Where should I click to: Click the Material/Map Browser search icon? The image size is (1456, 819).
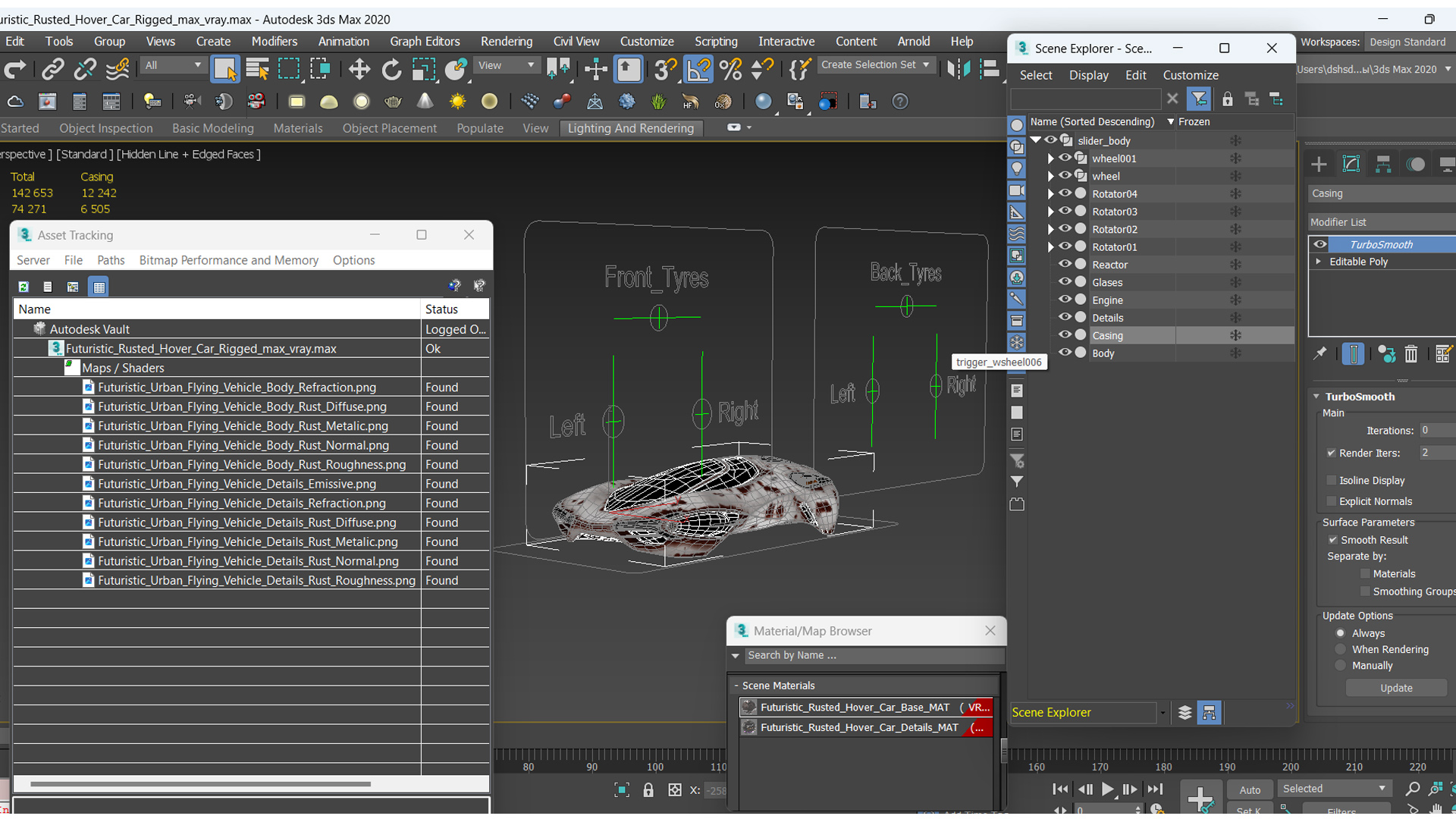point(738,655)
